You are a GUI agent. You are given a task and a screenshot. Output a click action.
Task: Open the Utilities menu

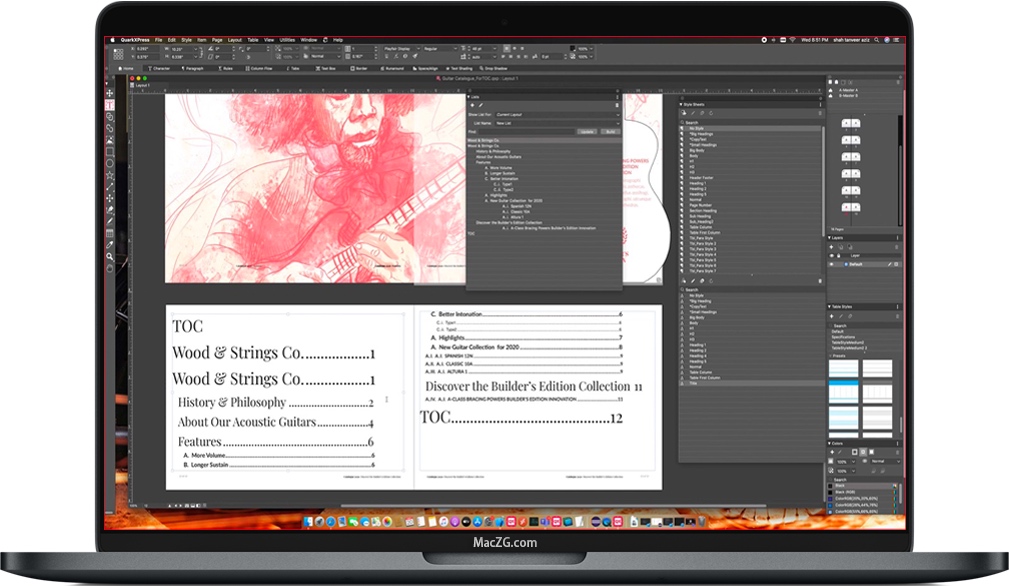coord(288,40)
